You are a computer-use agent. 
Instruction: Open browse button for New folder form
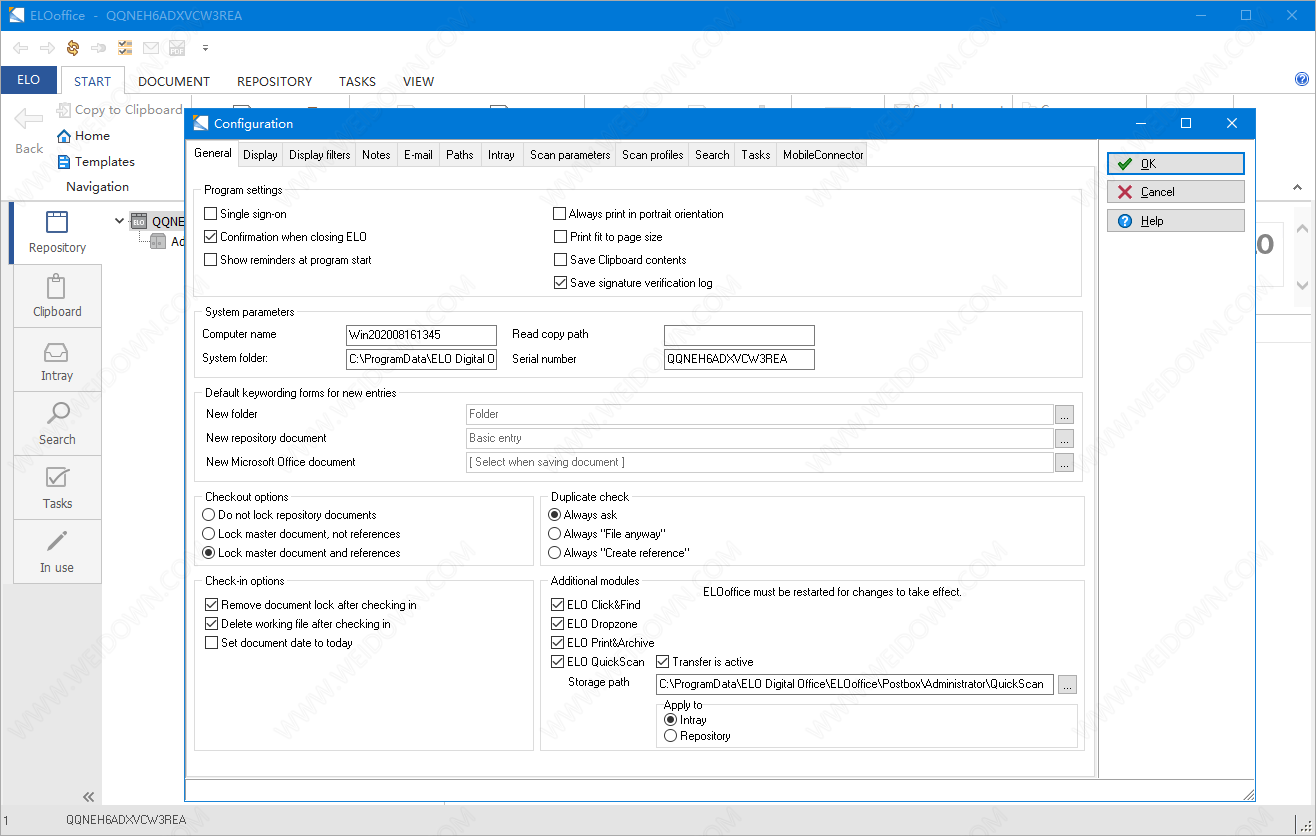1064,414
